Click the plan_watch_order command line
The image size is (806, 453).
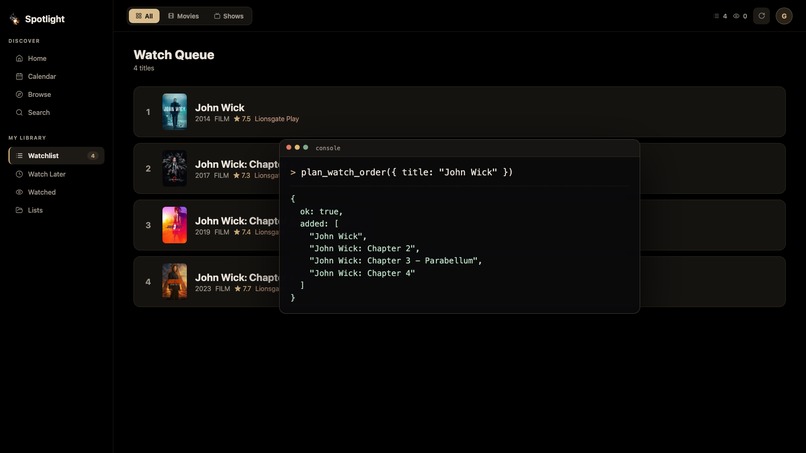coord(401,172)
